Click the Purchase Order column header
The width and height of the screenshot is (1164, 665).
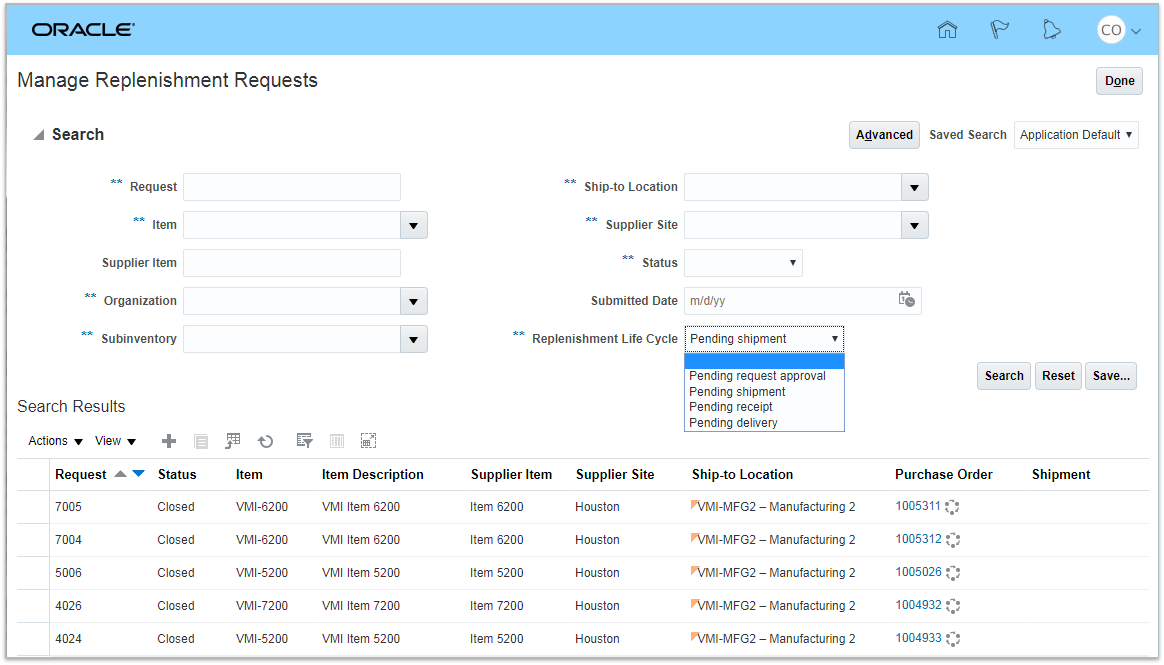point(944,474)
